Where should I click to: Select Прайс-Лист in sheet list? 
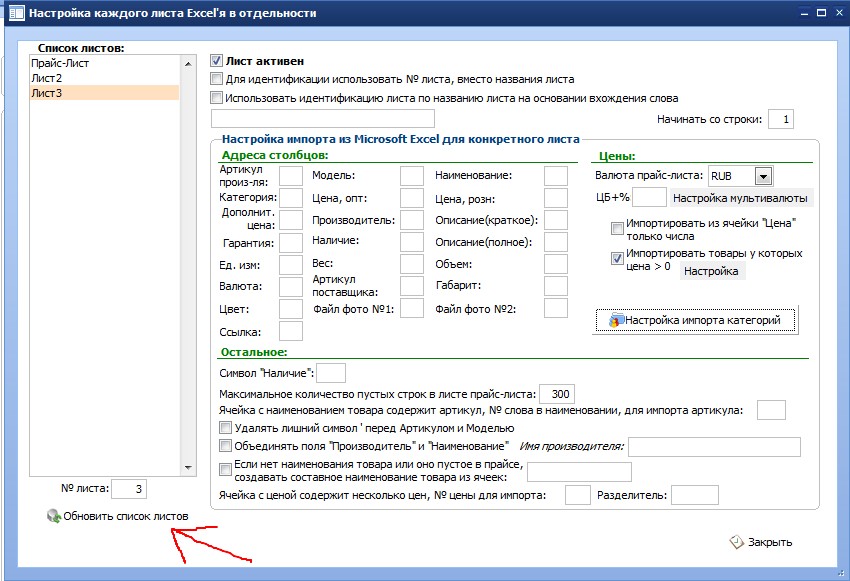click(104, 63)
